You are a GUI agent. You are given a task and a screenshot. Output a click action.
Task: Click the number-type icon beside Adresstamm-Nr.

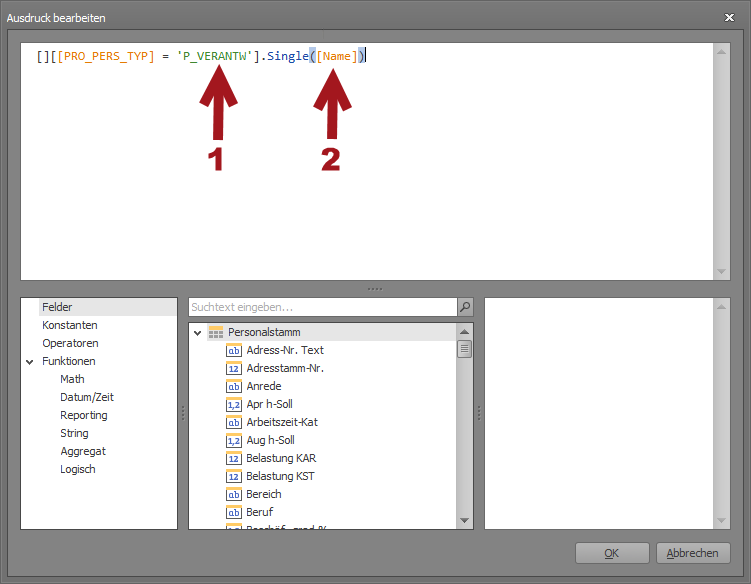[x=234, y=368]
